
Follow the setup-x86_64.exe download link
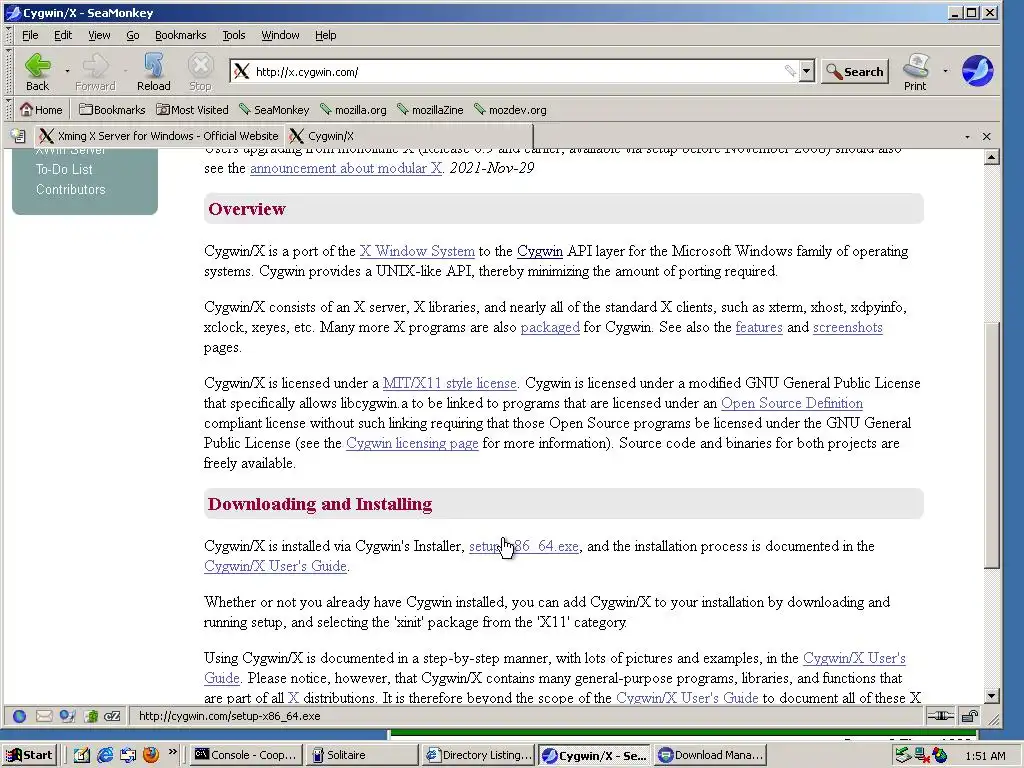point(524,546)
